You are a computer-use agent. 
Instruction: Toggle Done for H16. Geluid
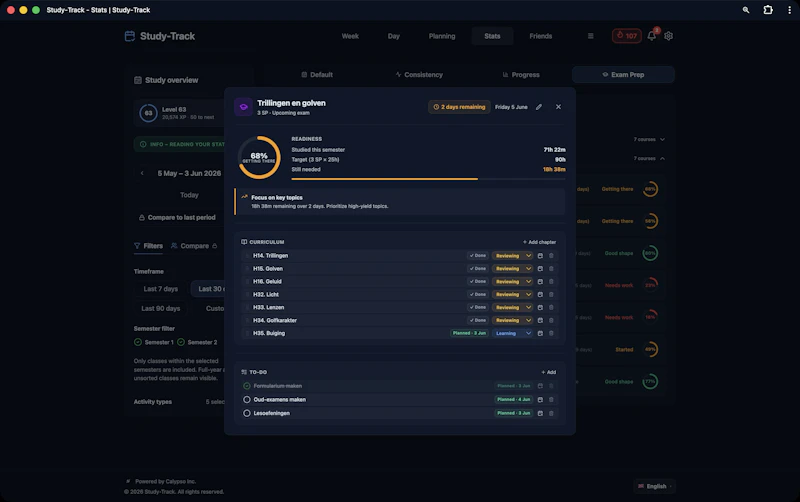point(478,282)
